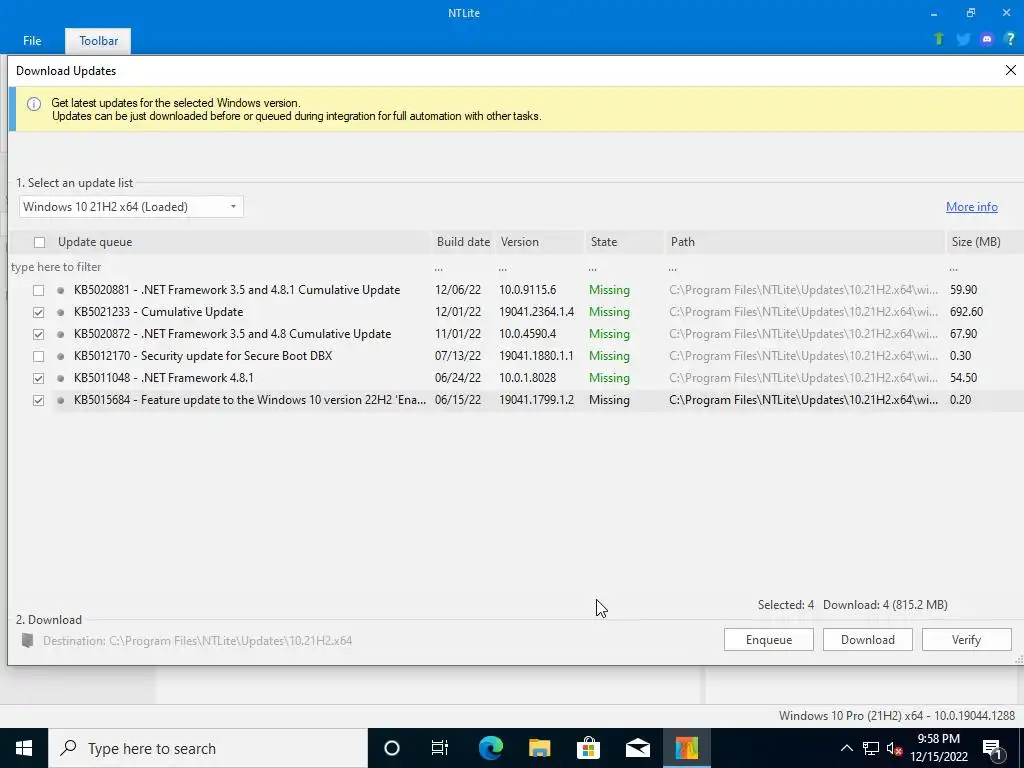Click the 54.50 size value
Viewport: 1024px width, 768px height.
963,378
